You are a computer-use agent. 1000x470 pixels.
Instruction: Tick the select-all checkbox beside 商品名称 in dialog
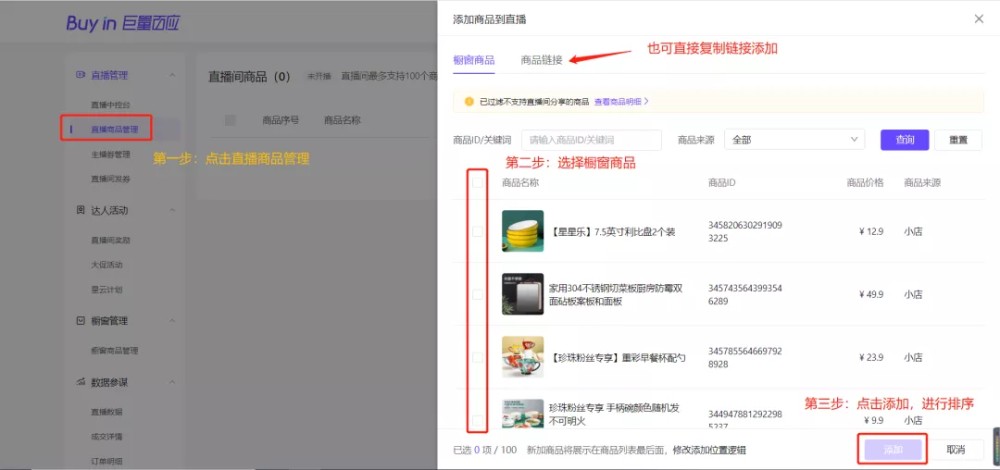tap(477, 182)
